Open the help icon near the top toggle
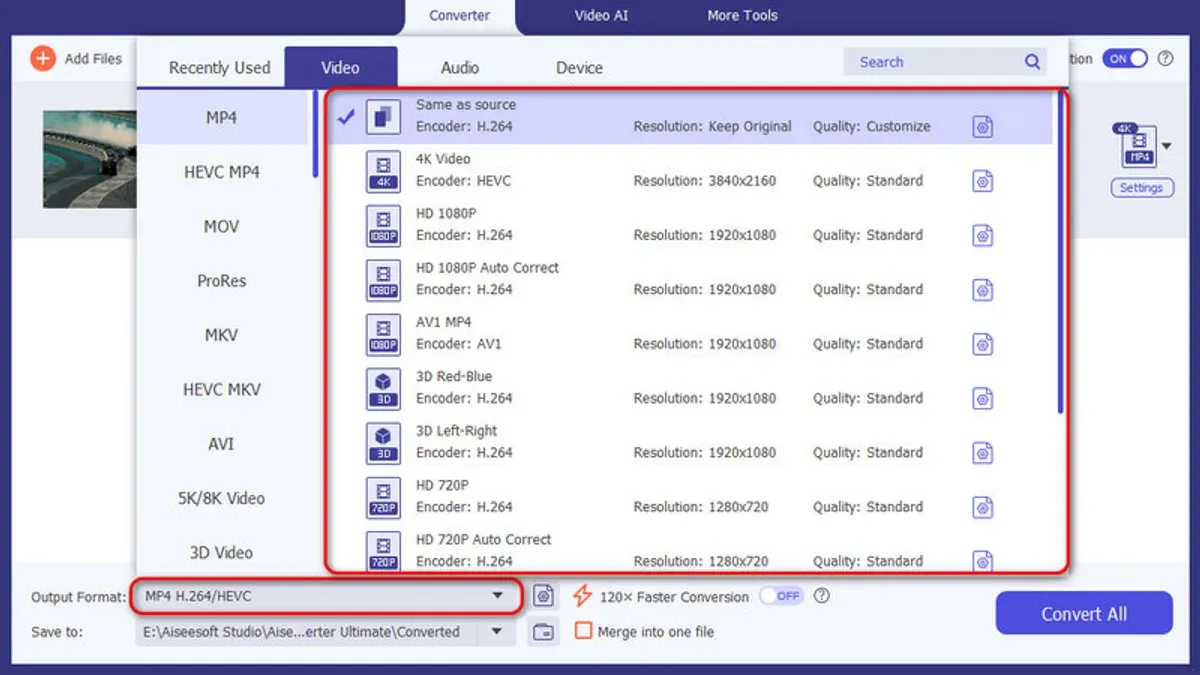The height and width of the screenshot is (675, 1200). coord(1165,59)
